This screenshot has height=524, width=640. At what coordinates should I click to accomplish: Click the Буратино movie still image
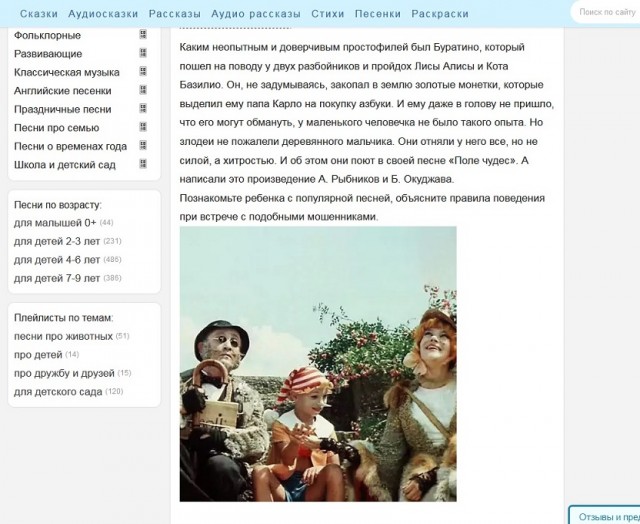pyautogui.click(x=318, y=364)
